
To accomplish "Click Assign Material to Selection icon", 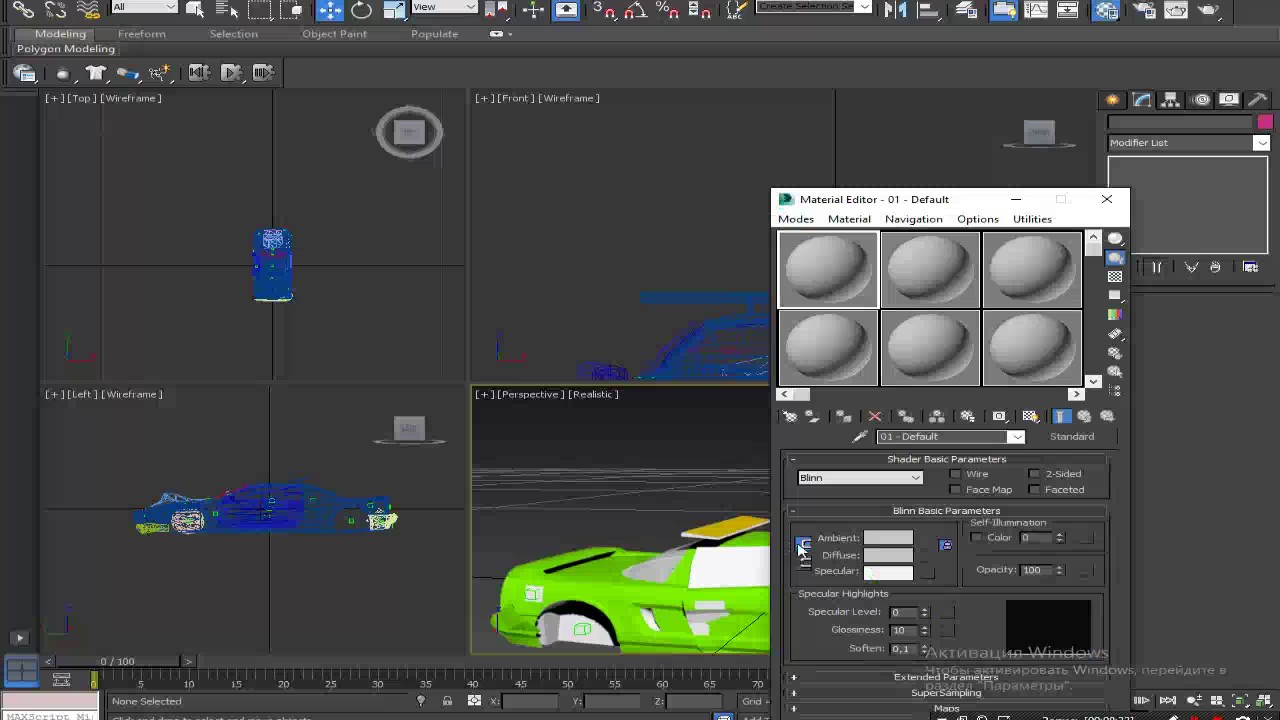I will tap(844, 416).
